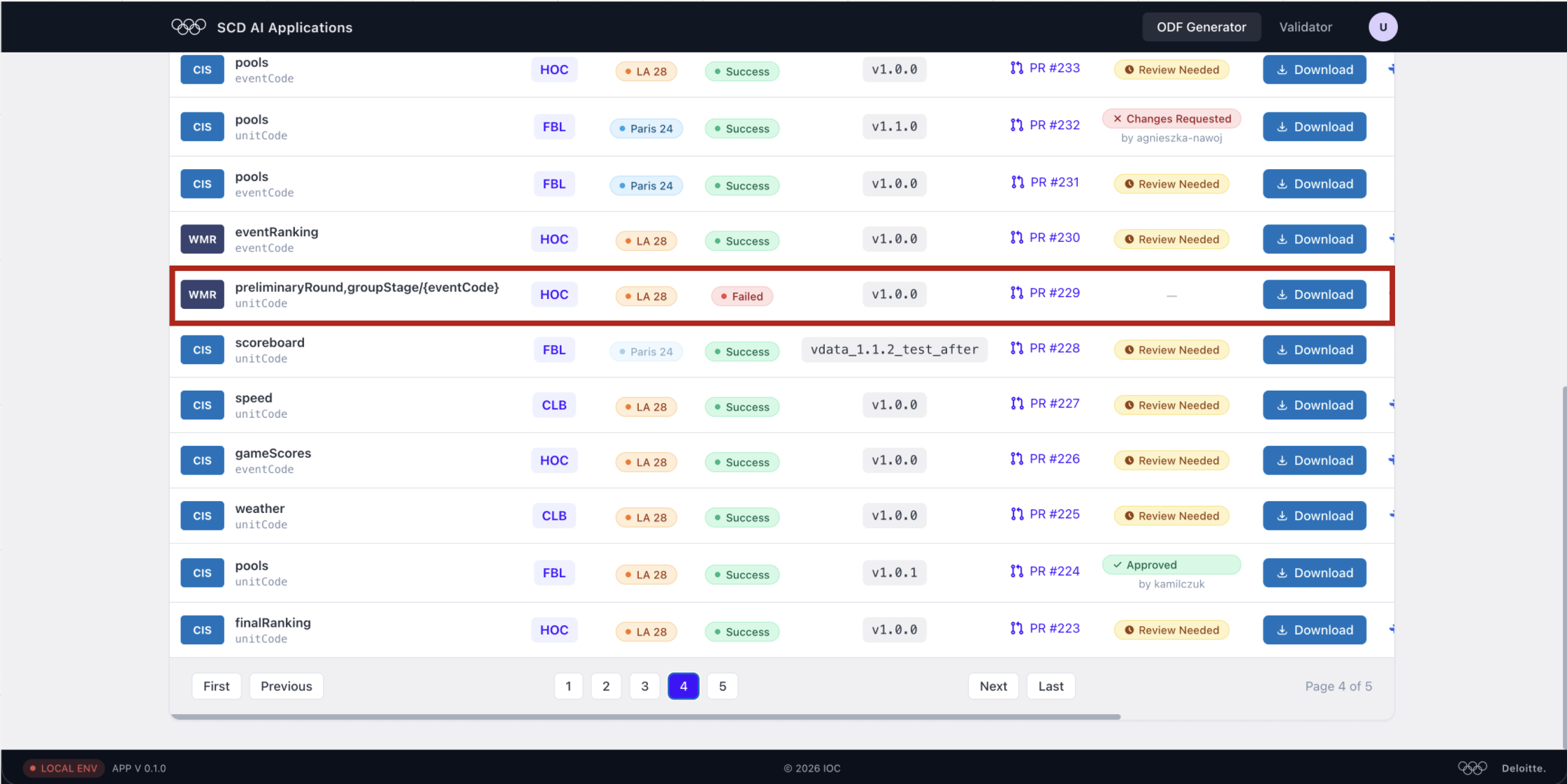Download the scoreboard PR #228 file

tap(1314, 349)
